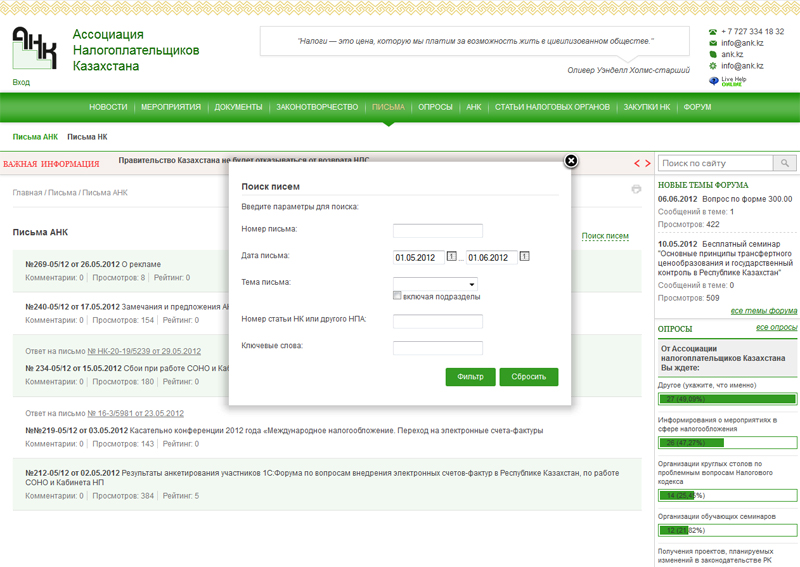Open calendar picker for start date
This screenshot has width=800, height=567.
click(x=451, y=257)
